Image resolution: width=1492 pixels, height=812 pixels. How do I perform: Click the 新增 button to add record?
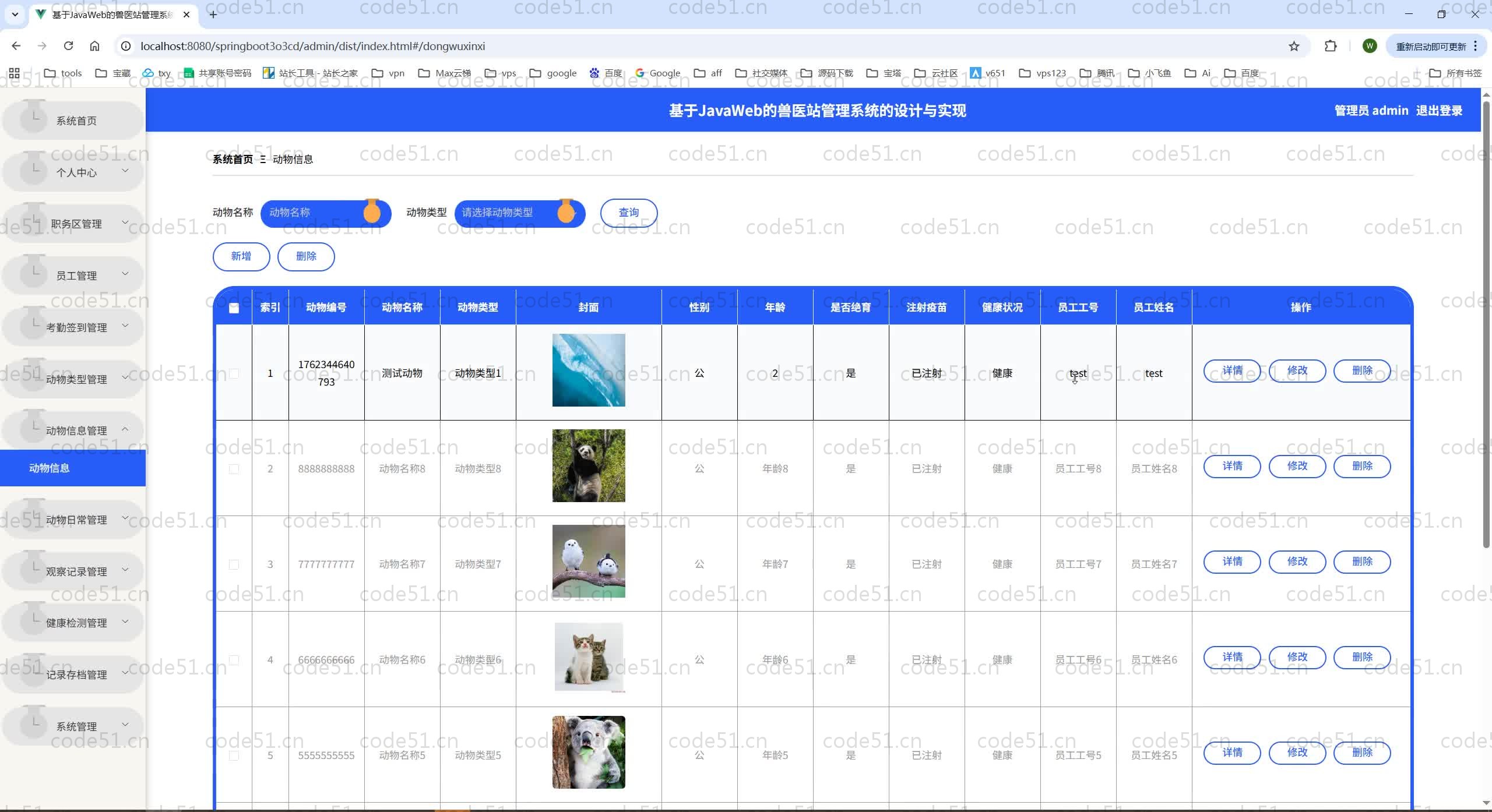[x=241, y=256]
